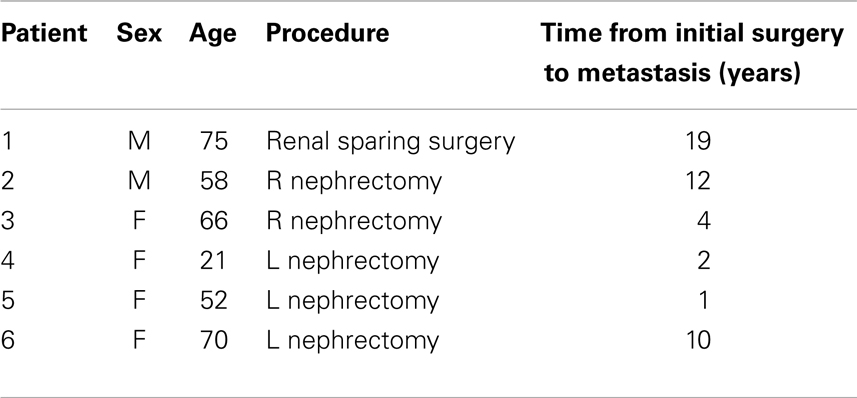Click the Time from initial surgery header
The image size is (857, 398).
692,53
